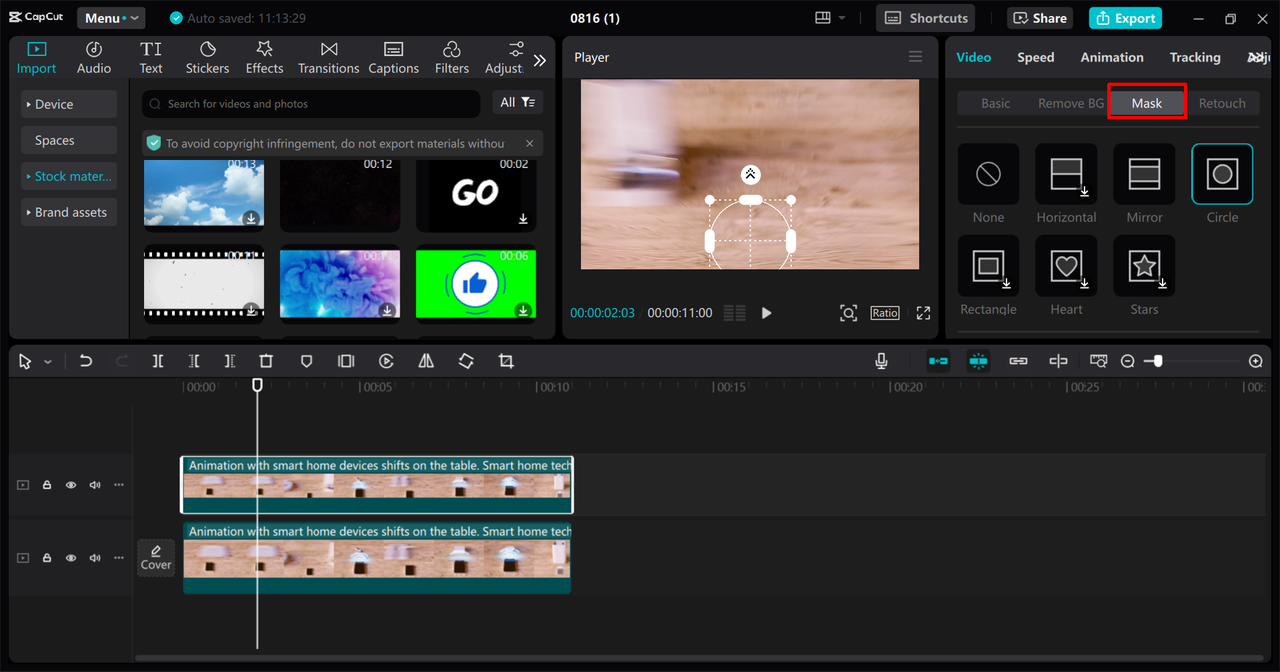
Task: Download the blue ink stock clip
Action: pos(387,310)
